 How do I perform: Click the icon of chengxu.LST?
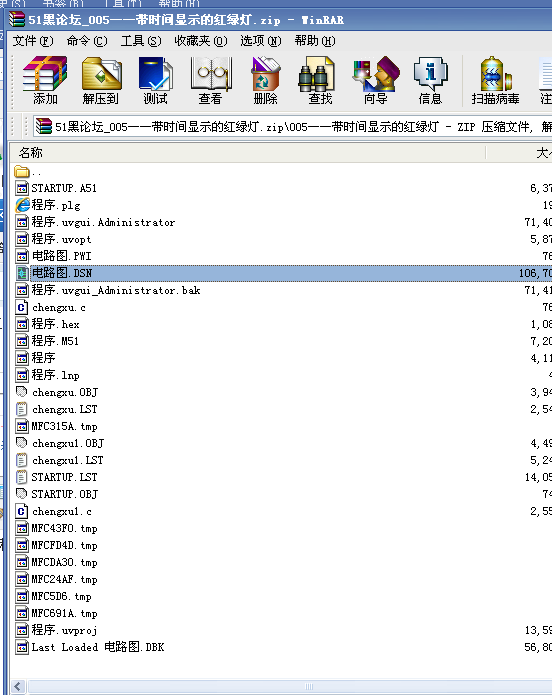[x=22, y=409]
